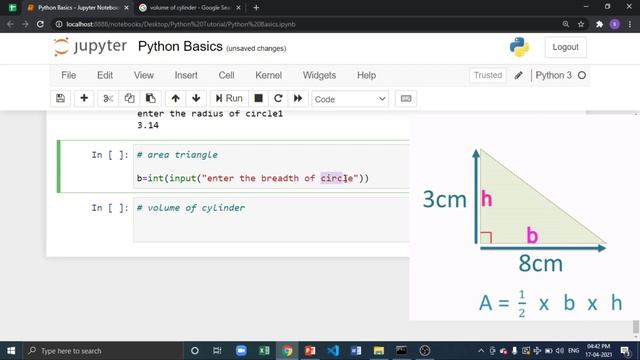Run the selected cell
Image resolution: width=640 pixels, height=360 pixels.
229,98
